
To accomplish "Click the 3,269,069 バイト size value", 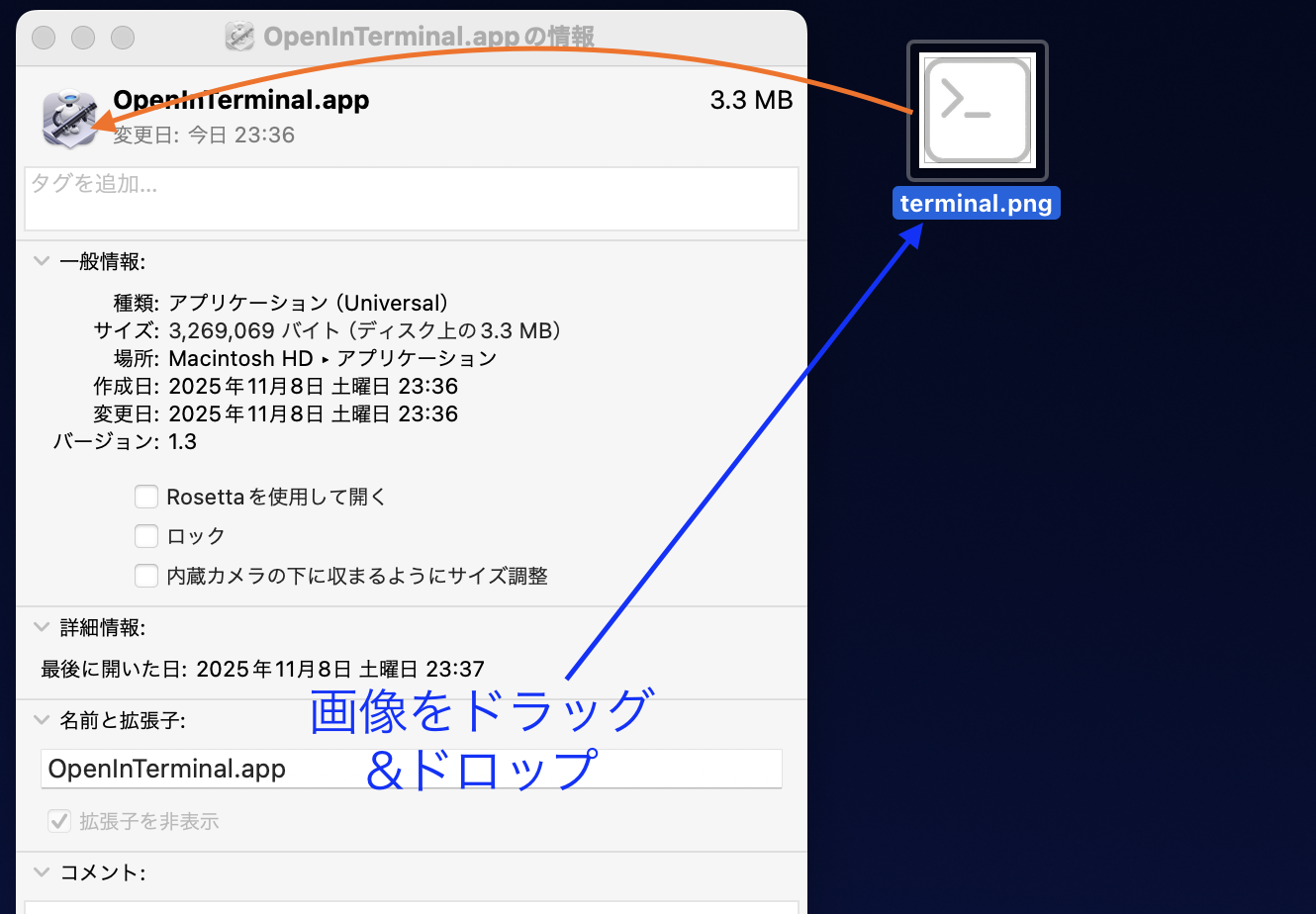I will point(365,330).
